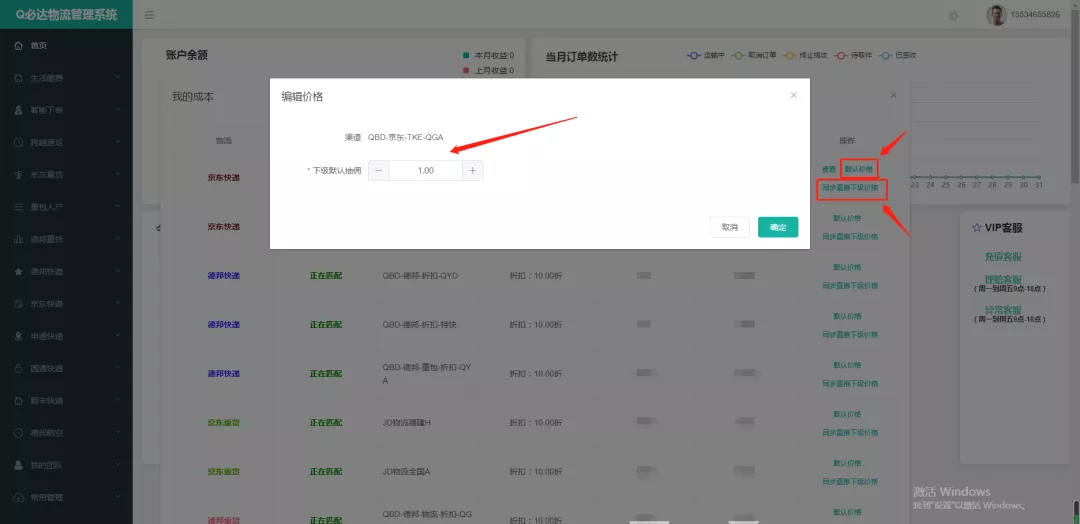
Task: Close the 编辑价格 dialog with X
Action: coord(793,96)
